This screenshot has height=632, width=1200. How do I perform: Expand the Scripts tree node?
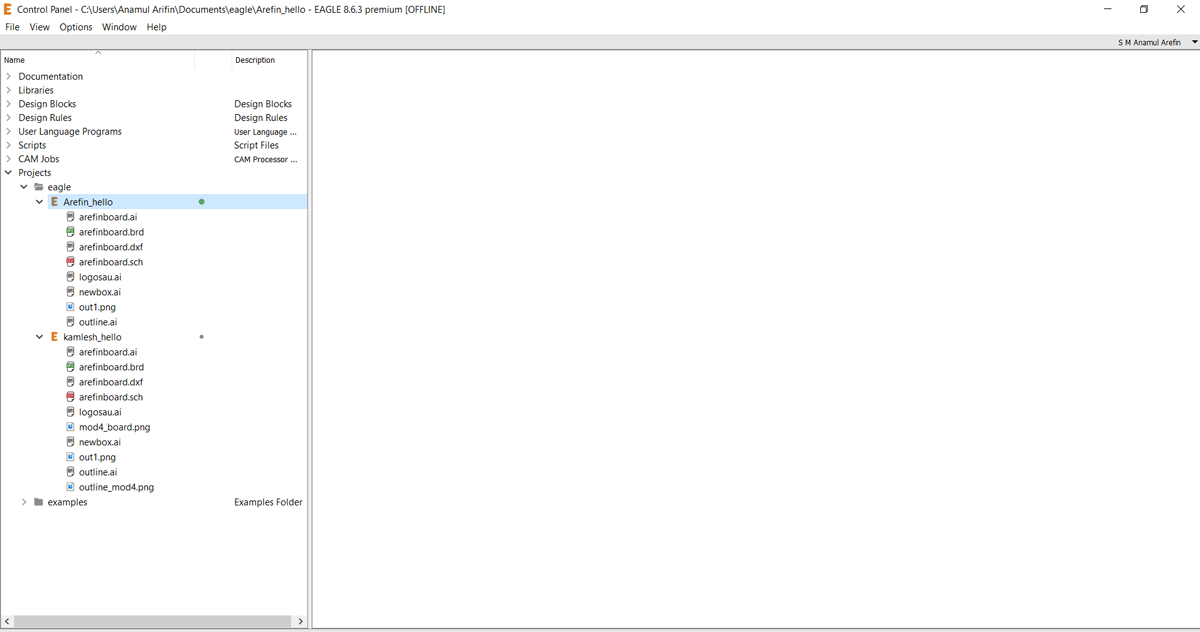click(x=8, y=145)
